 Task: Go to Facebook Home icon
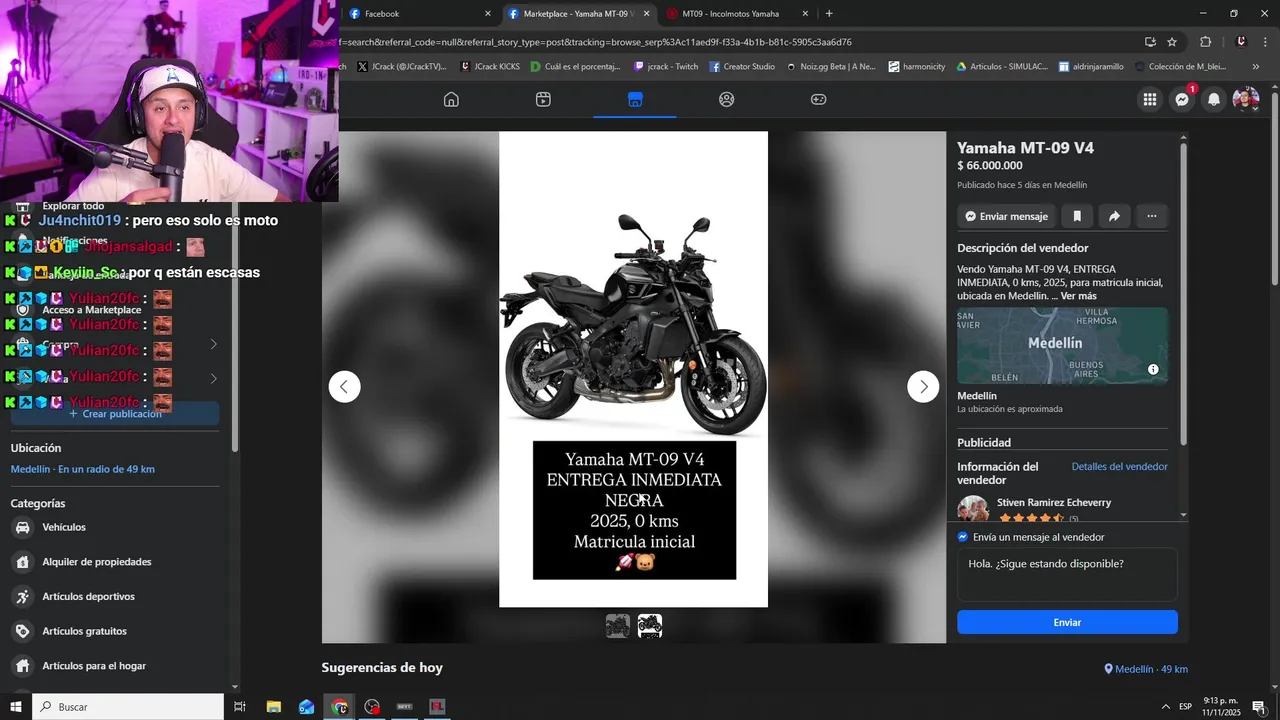(x=451, y=99)
